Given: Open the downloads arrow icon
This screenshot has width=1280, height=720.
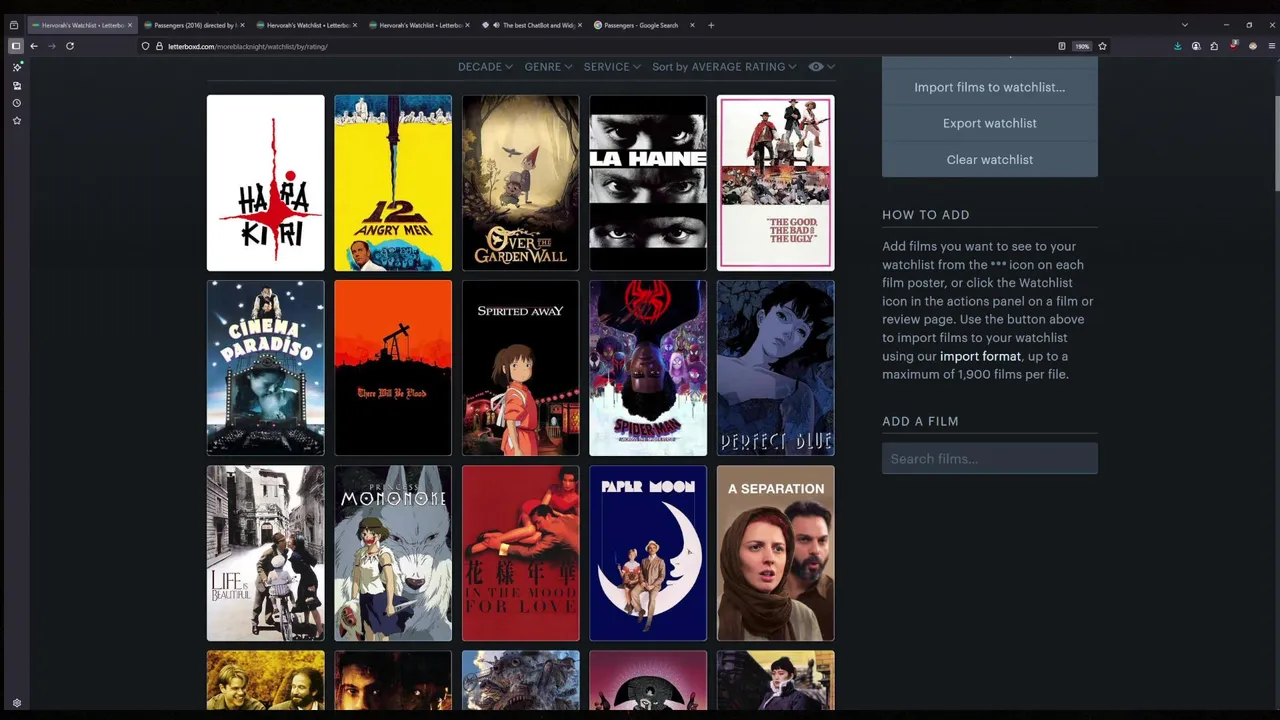Looking at the screenshot, I should (1178, 46).
